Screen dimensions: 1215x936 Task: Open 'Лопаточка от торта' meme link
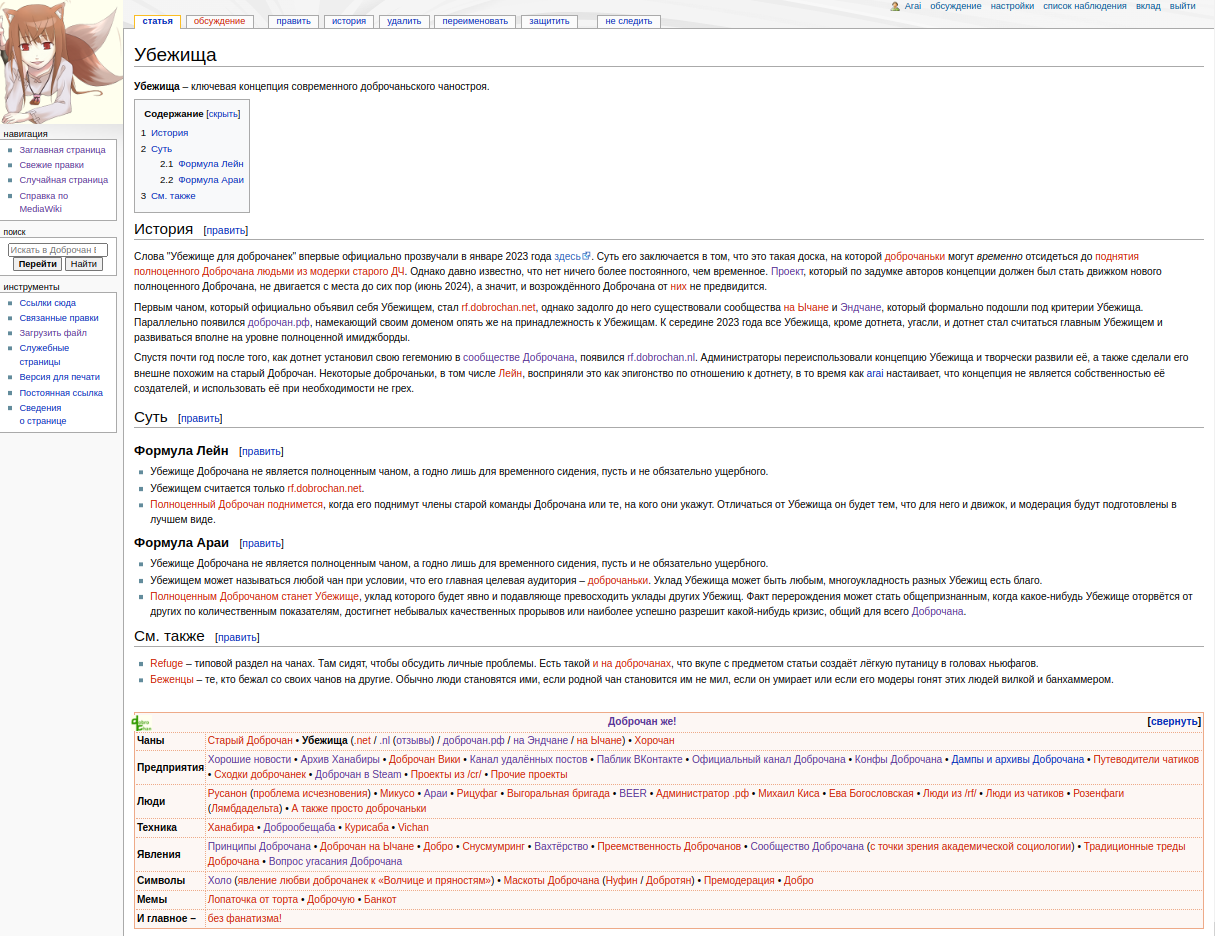(253, 899)
